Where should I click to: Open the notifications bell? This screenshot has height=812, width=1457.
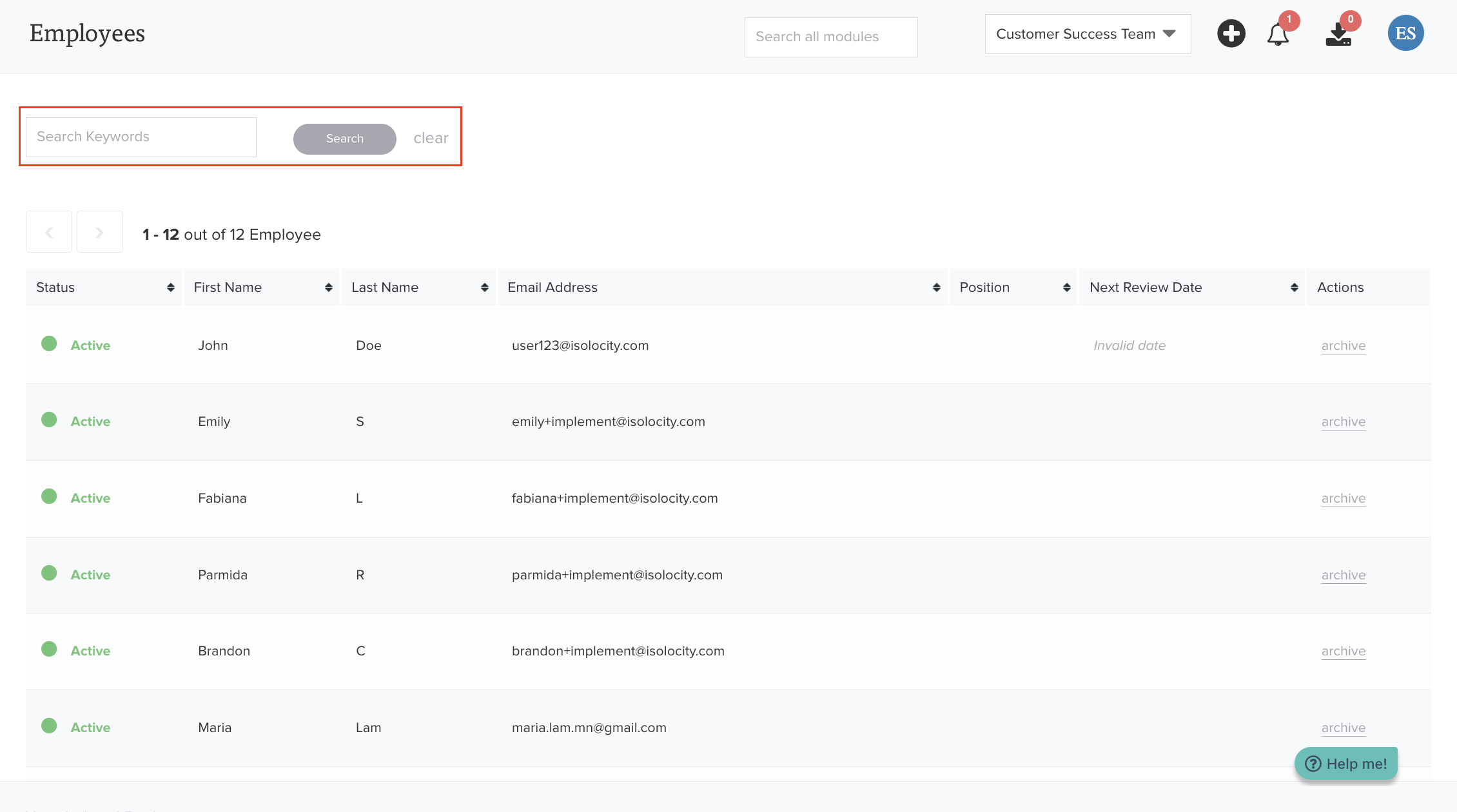coord(1278,34)
